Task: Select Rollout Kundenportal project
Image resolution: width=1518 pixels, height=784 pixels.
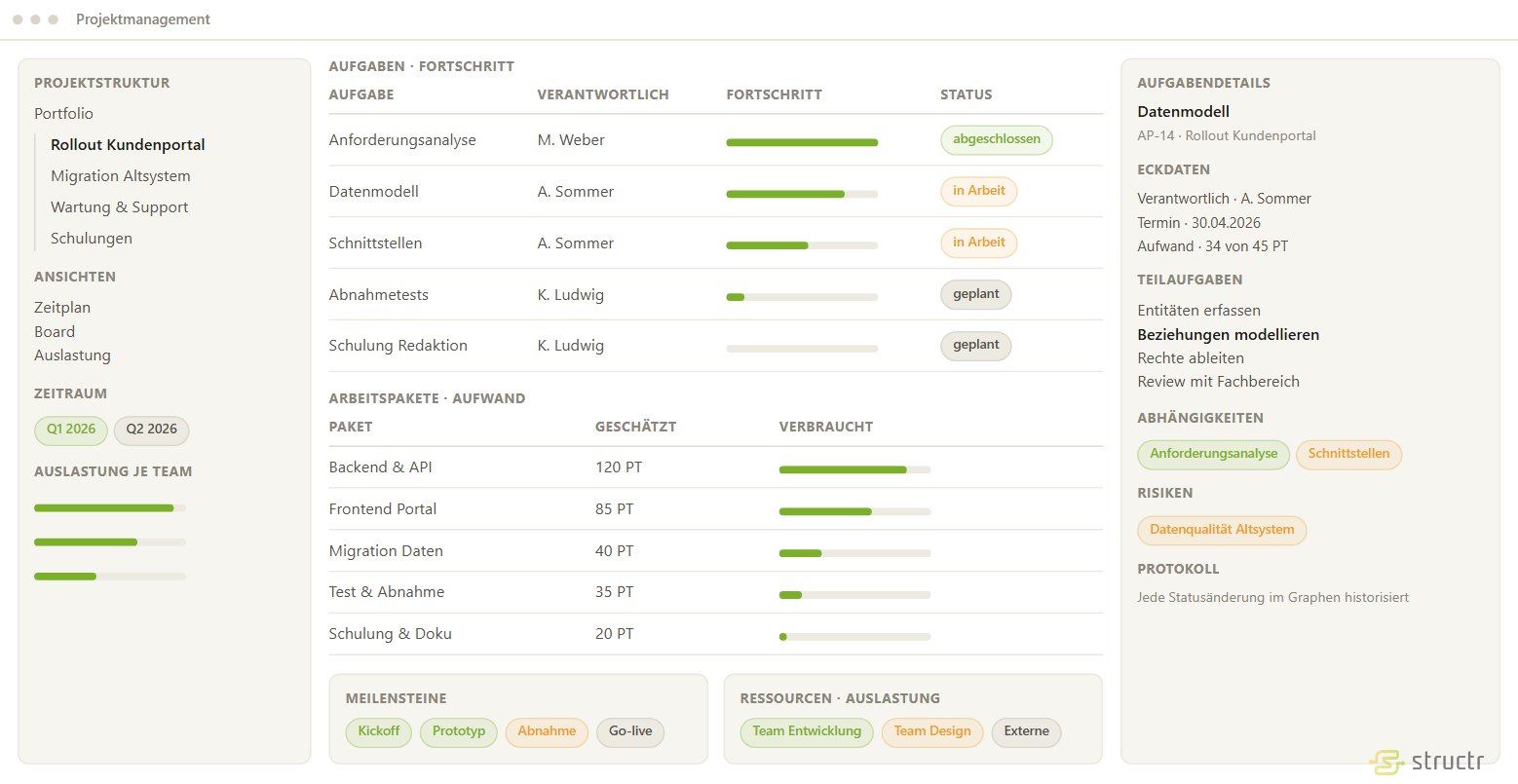Action: tap(128, 145)
